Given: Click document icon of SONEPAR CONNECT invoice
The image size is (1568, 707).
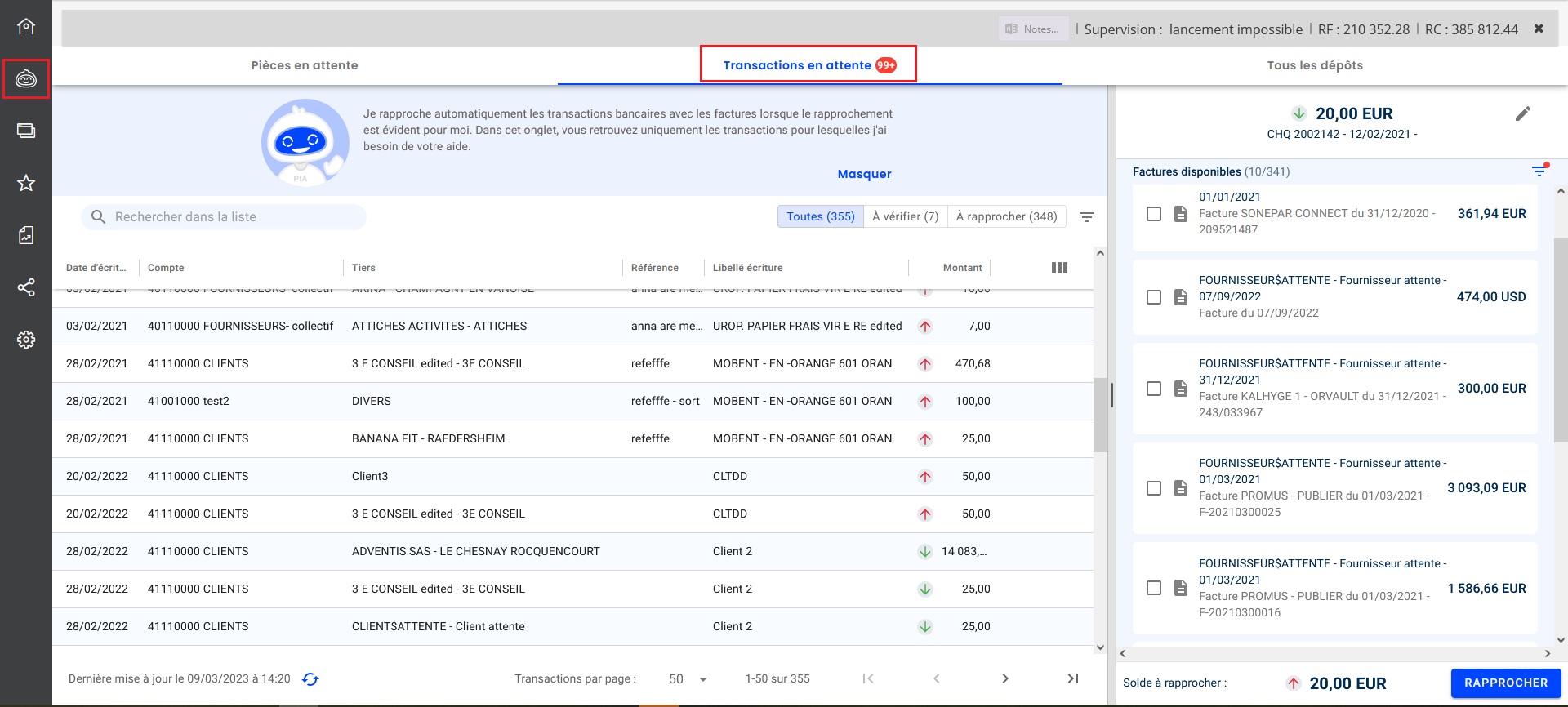Looking at the screenshot, I should [x=1181, y=214].
